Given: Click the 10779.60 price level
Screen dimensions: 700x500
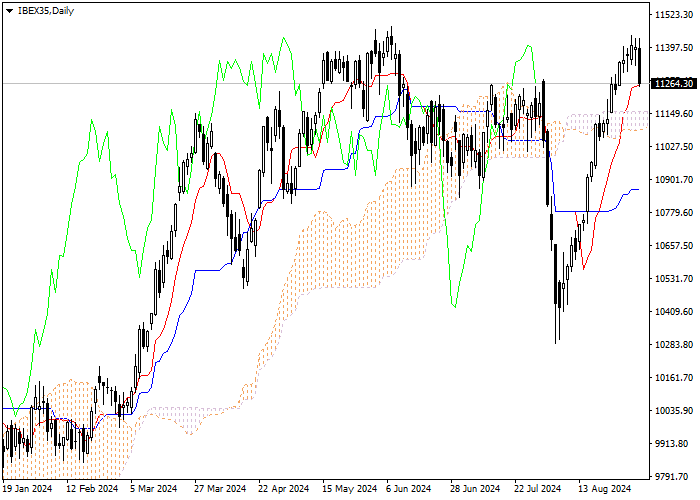Looking at the screenshot, I should 674,213.
